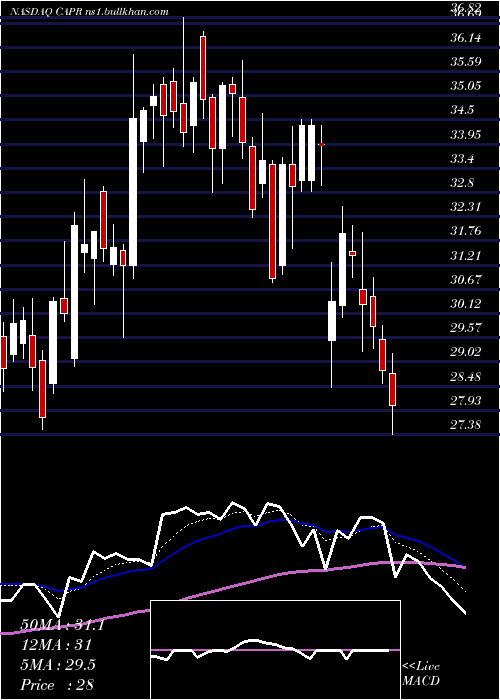The height and width of the screenshot is (700, 500).
Task: Click the 50MA : 31.1 readout
Action: tap(62, 625)
